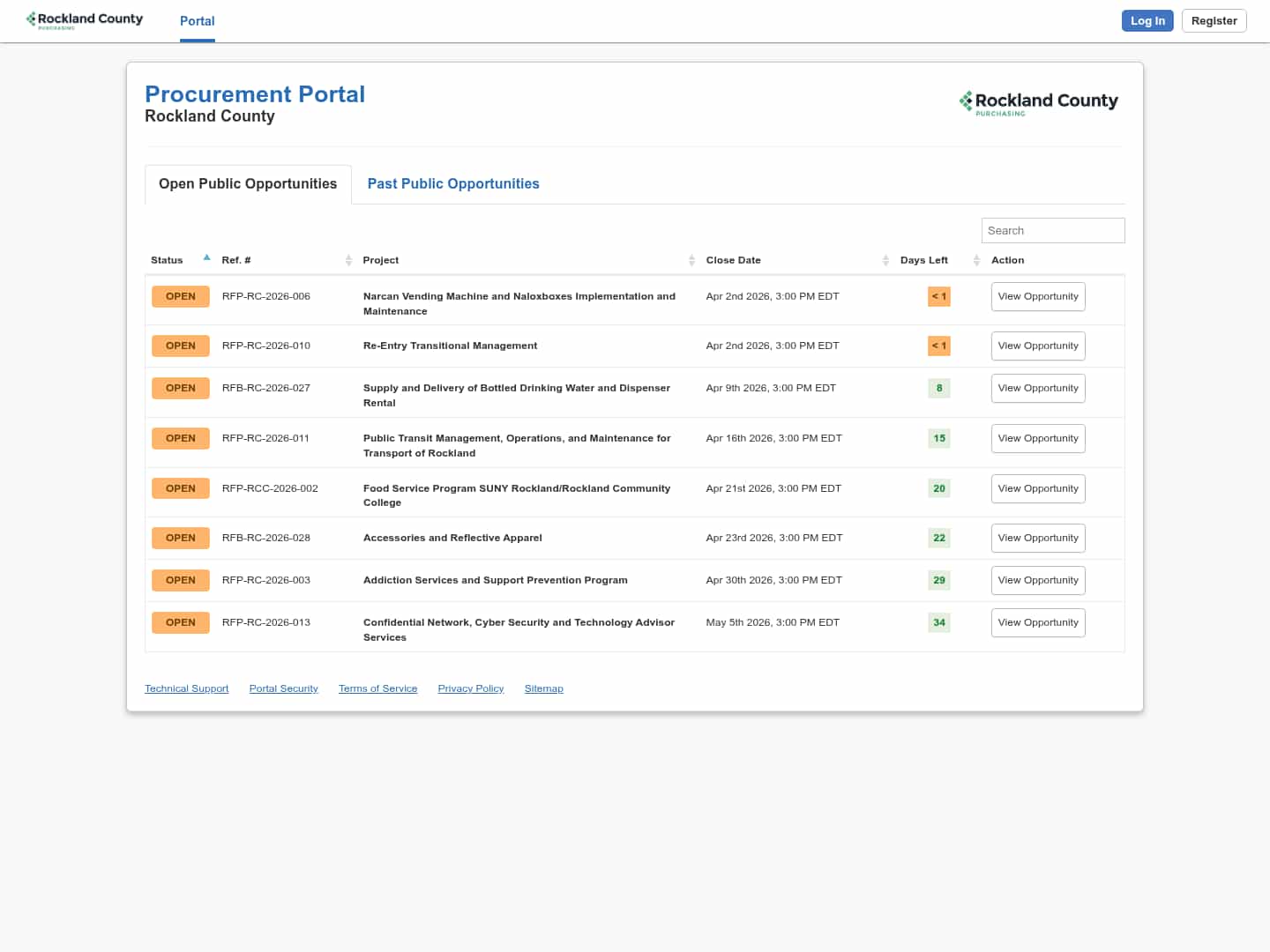Open the Technical Support link
1270x952 pixels.
[186, 688]
